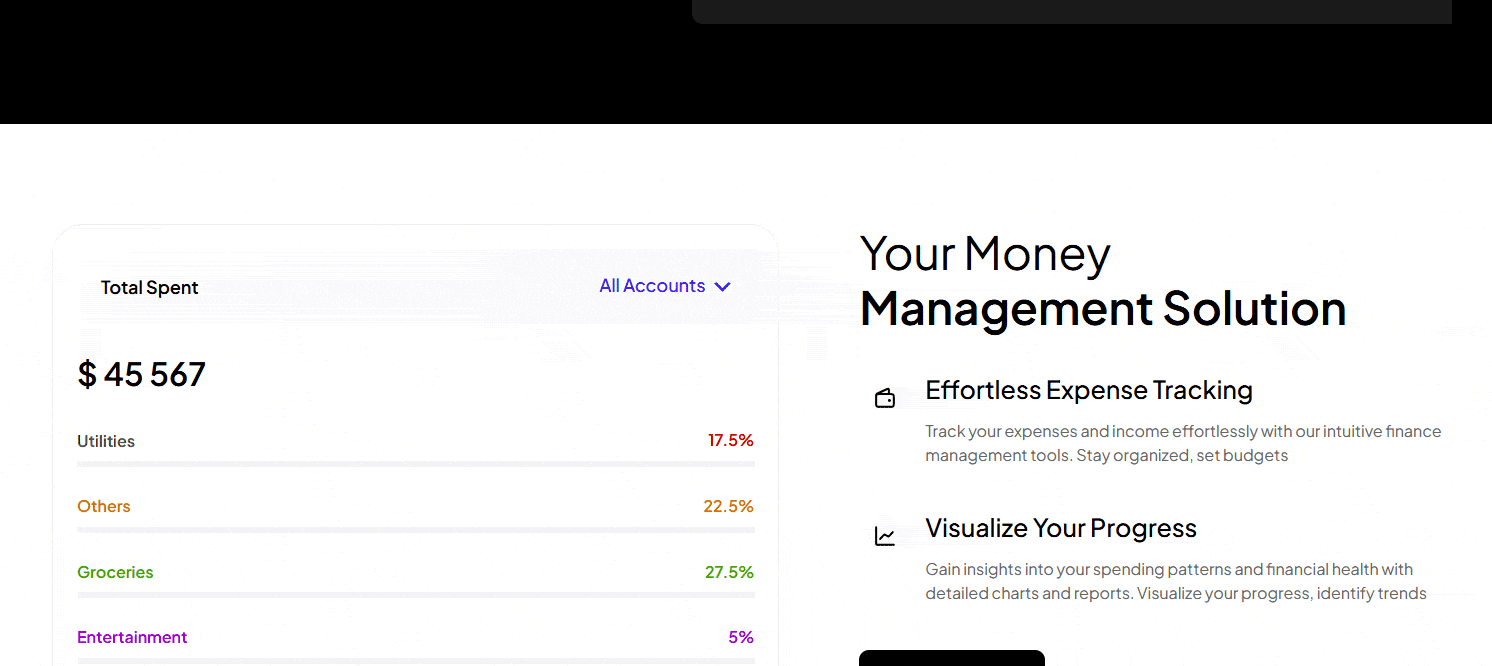Select the Entertainment category label

point(132,637)
